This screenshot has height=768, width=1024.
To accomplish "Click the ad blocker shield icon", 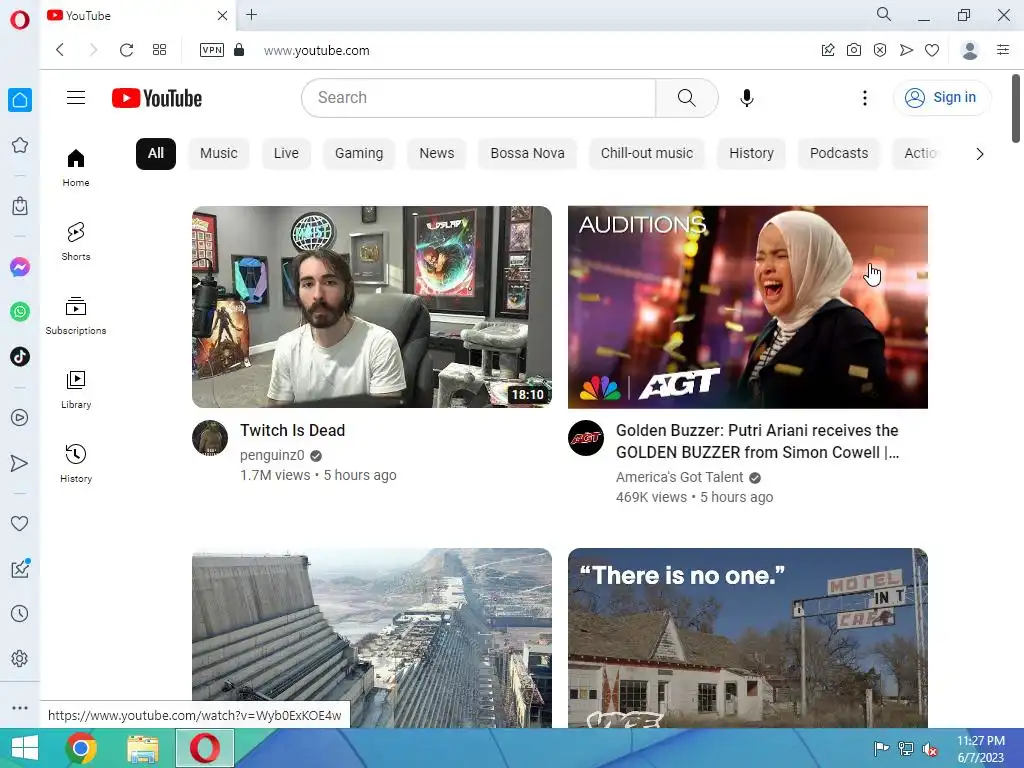I will tap(880, 50).
